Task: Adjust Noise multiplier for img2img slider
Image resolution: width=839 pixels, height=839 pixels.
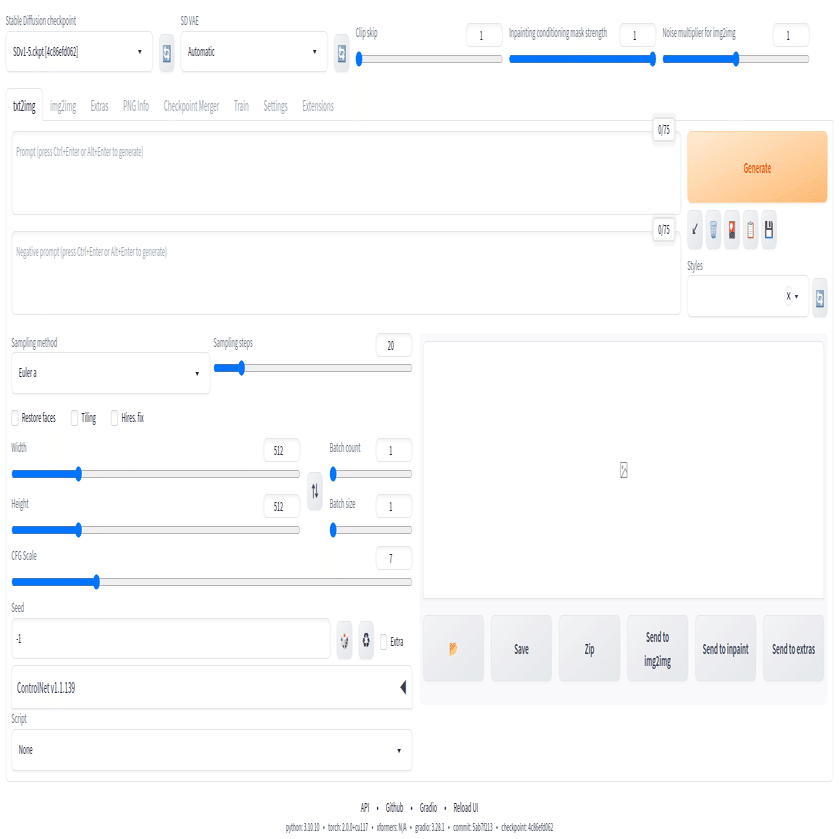Action: point(736,59)
